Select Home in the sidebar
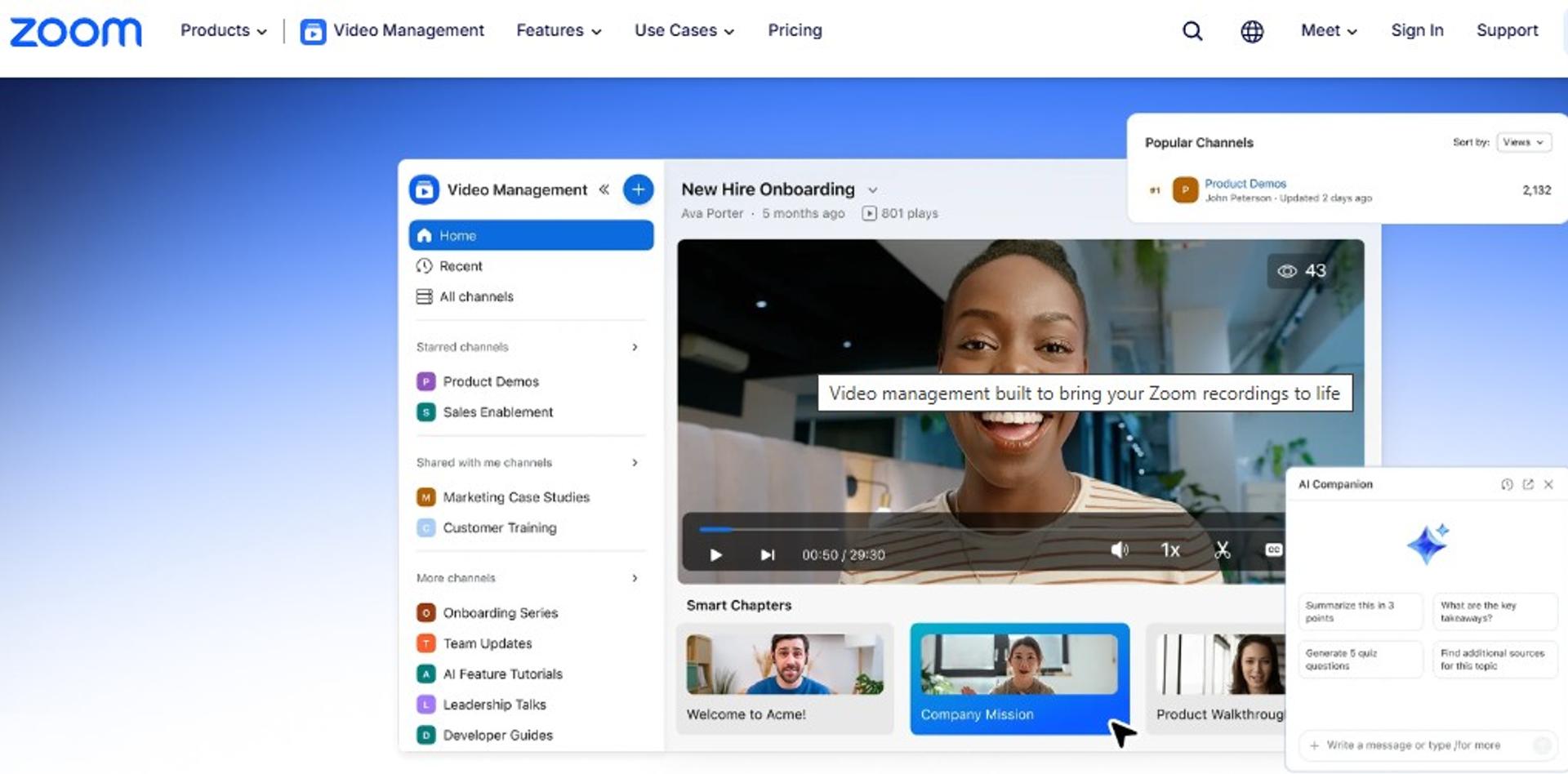Screen dimensions: 1568x774 point(531,235)
